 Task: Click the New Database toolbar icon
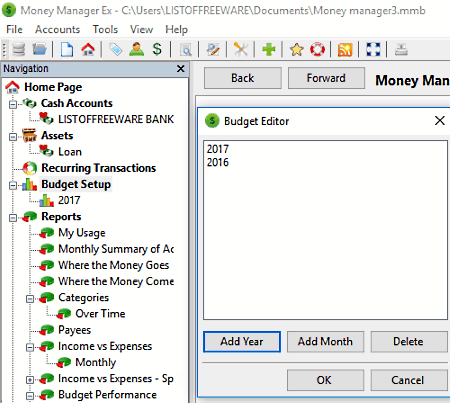coord(19,49)
